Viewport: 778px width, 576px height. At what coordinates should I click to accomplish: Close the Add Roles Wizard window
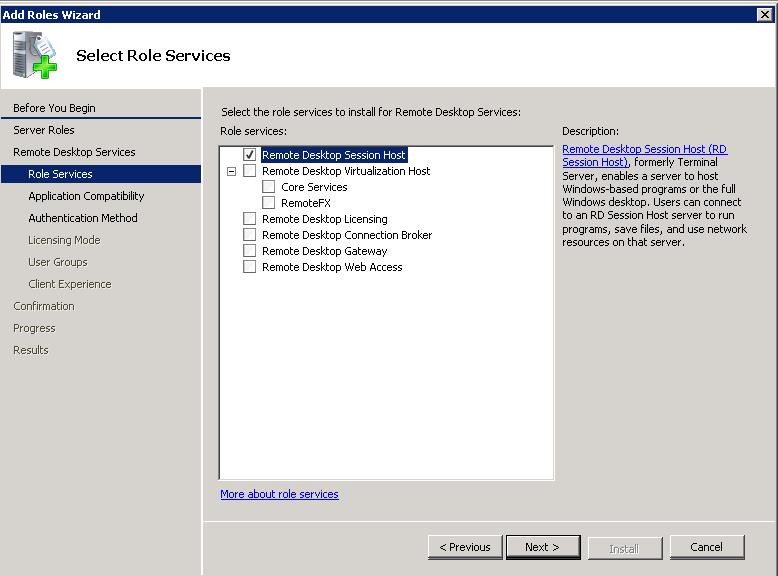(765, 14)
